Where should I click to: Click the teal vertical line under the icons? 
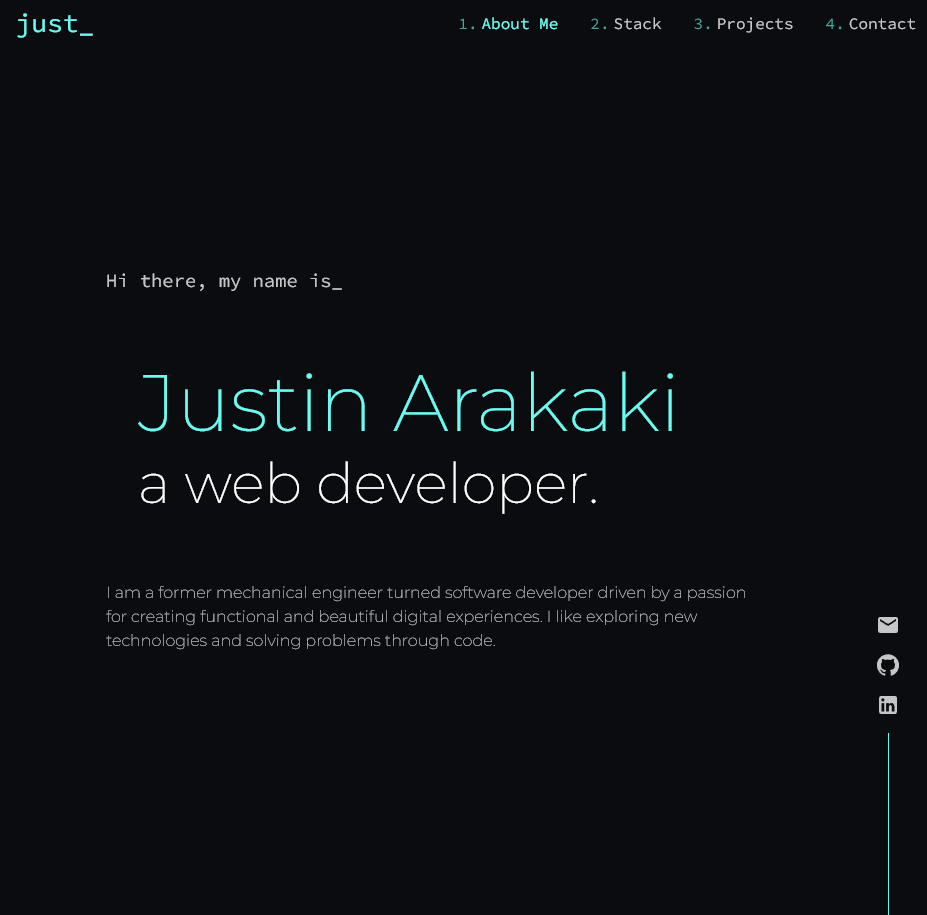coord(888,820)
